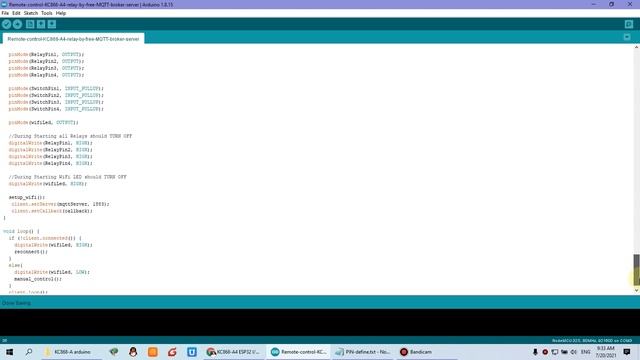The image size is (640, 360).
Task: Click the Upload sketch button
Action: pyautogui.click(x=17, y=24)
